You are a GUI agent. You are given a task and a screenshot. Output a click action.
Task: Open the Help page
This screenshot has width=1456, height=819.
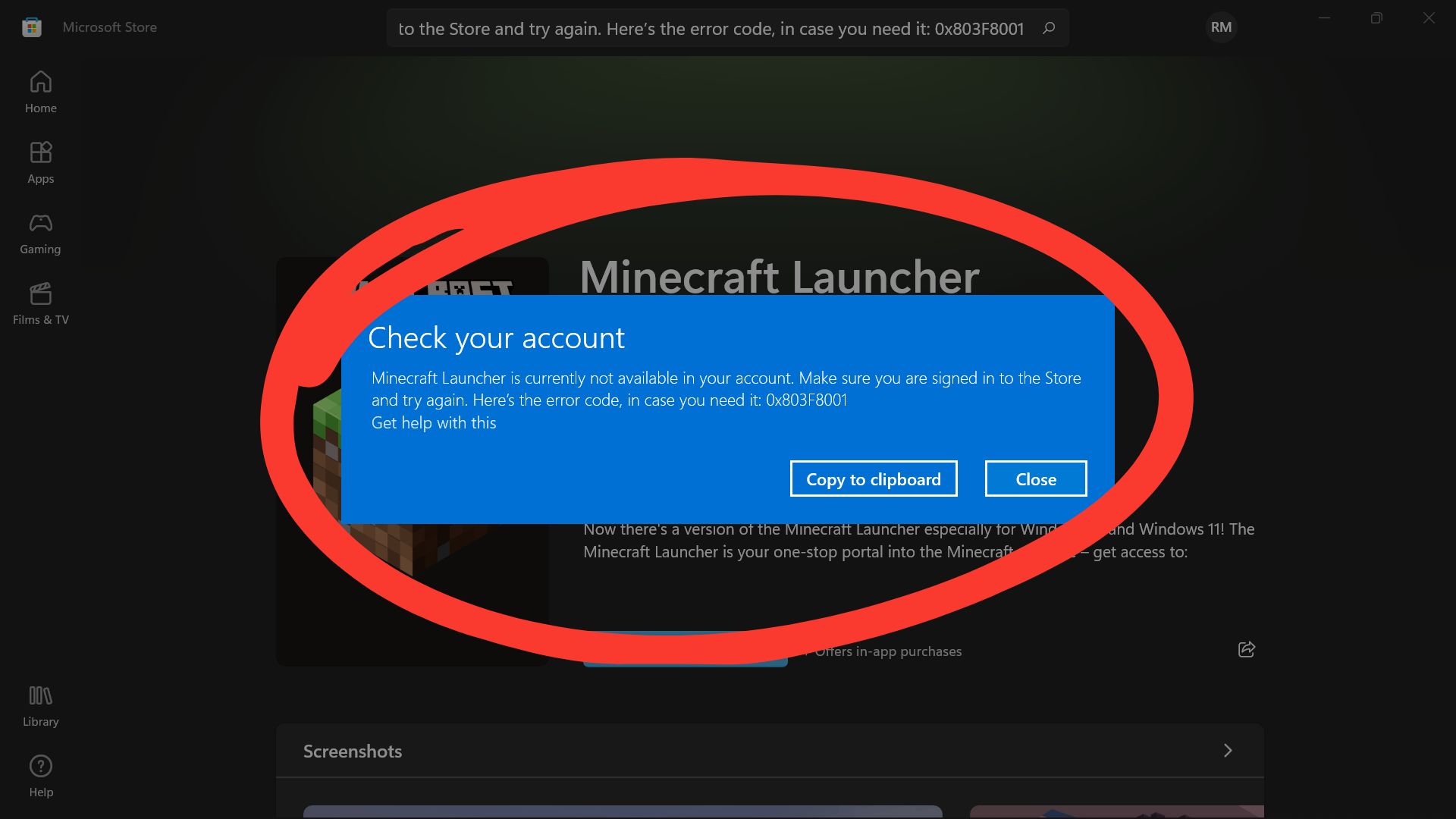[41, 776]
